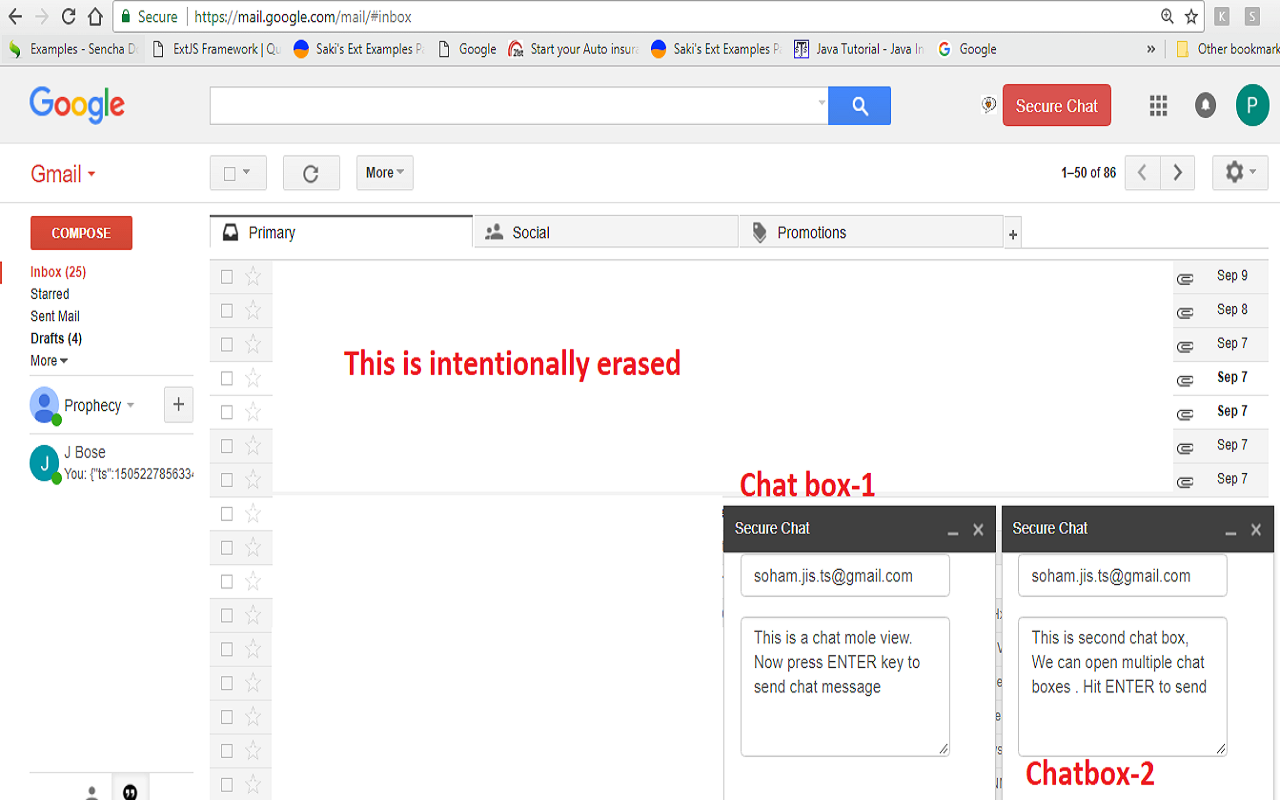
Task: Click the blue search magnifying glass
Action: click(x=859, y=105)
